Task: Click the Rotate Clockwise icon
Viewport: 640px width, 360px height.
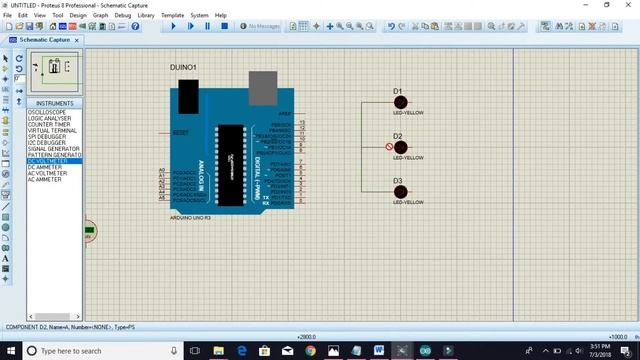Action: [19, 58]
